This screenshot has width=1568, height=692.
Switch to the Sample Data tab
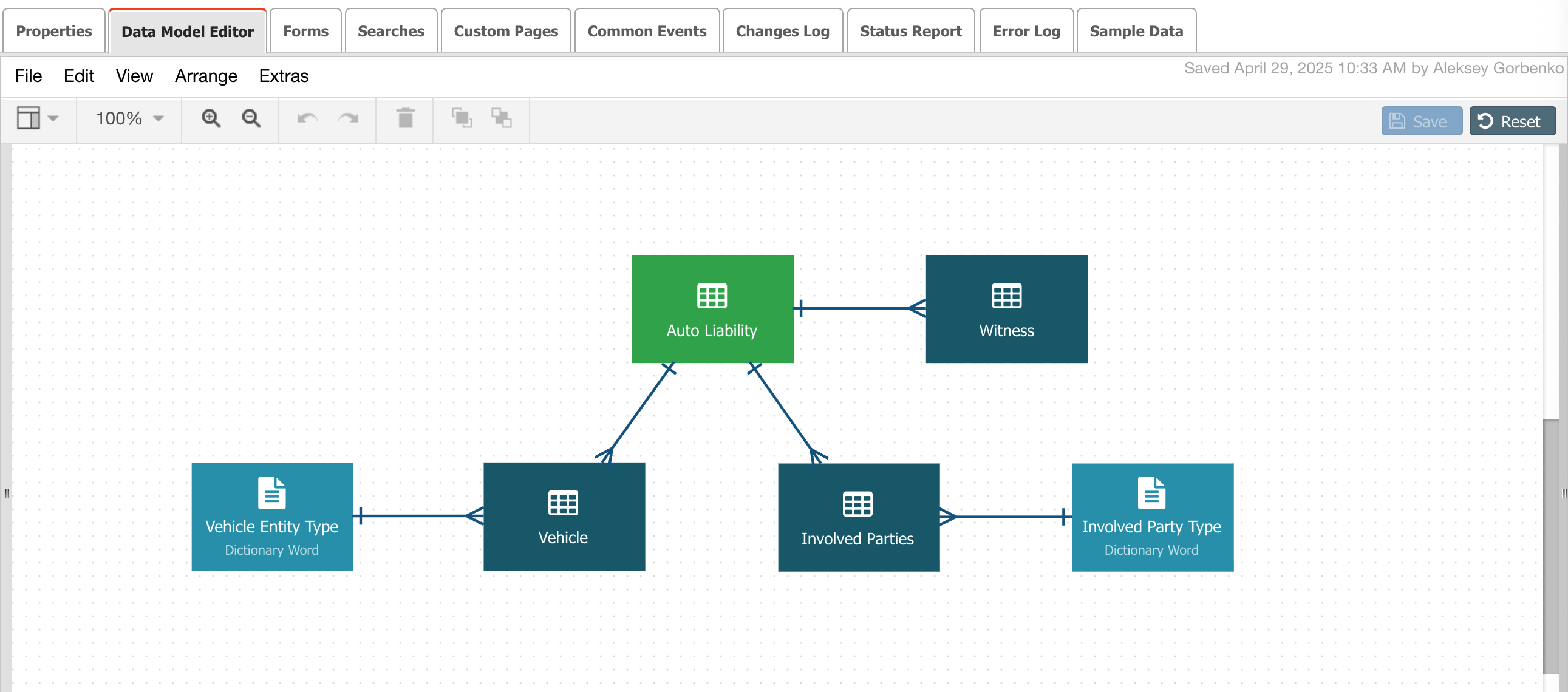pyautogui.click(x=1136, y=31)
